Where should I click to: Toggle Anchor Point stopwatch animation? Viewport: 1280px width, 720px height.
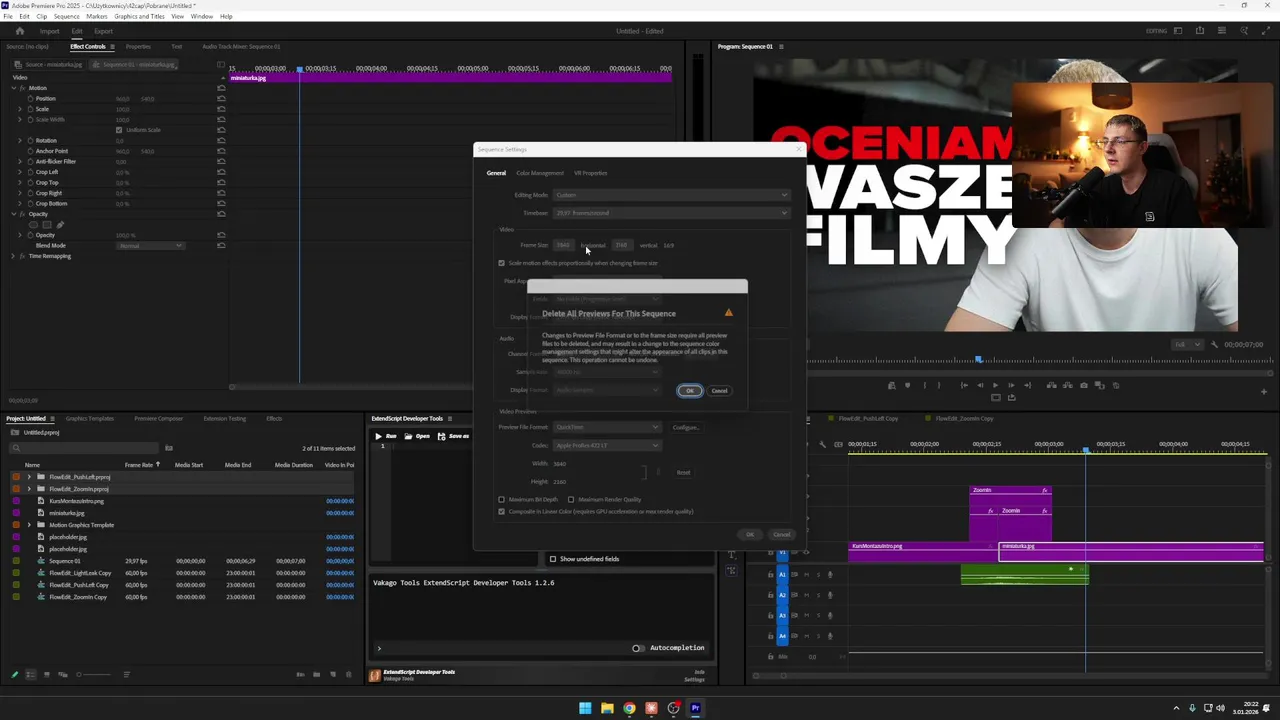coord(30,151)
